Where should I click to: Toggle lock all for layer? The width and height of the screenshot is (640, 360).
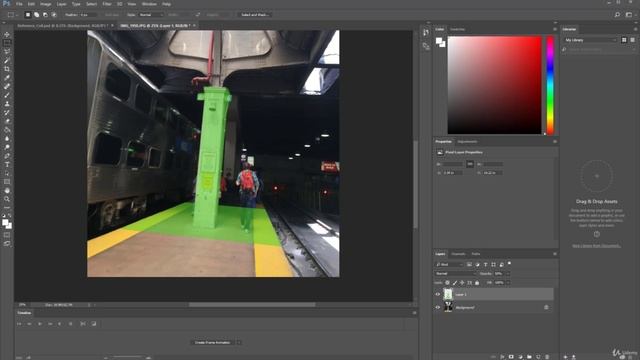click(x=477, y=282)
